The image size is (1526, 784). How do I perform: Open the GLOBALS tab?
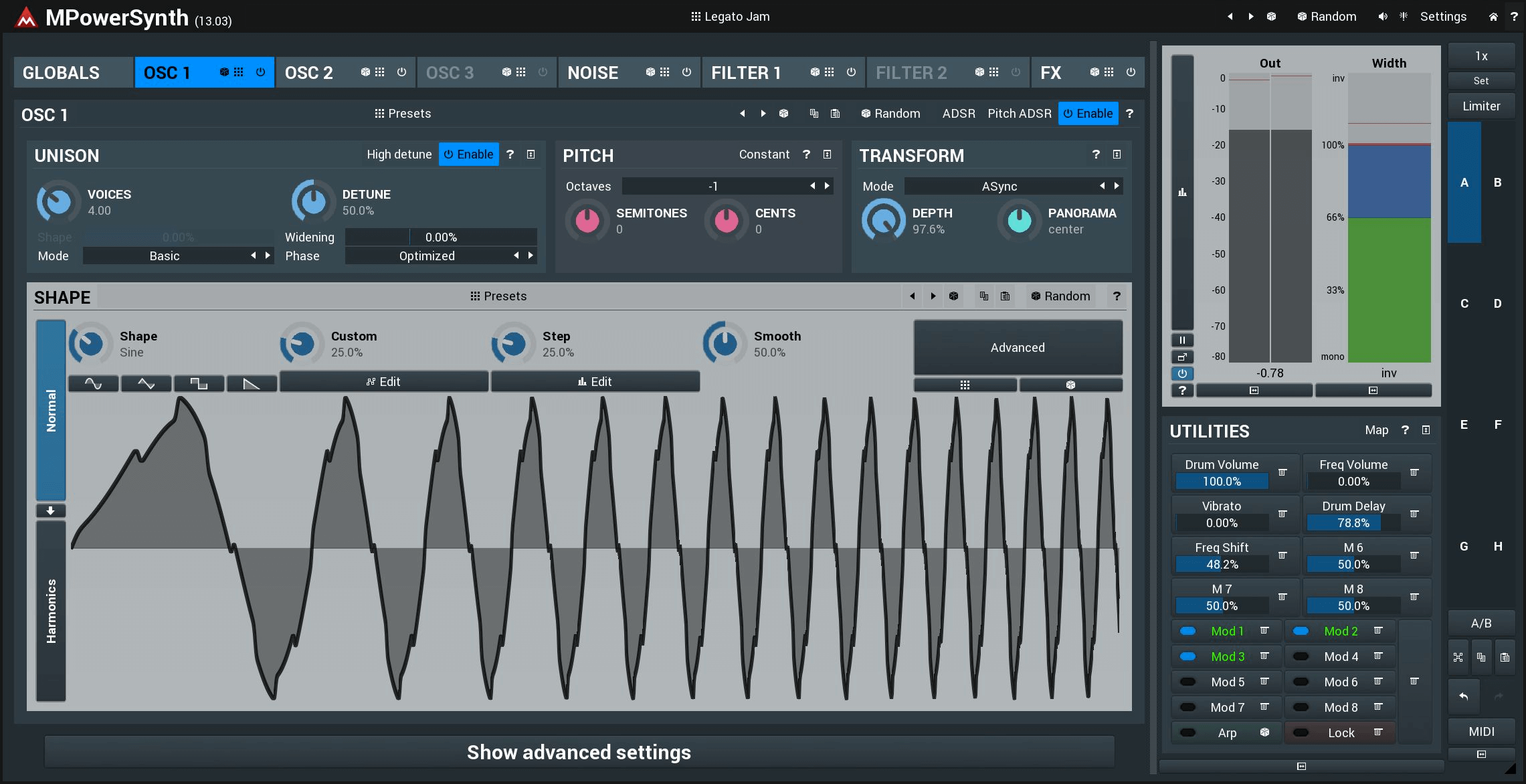[62, 73]
